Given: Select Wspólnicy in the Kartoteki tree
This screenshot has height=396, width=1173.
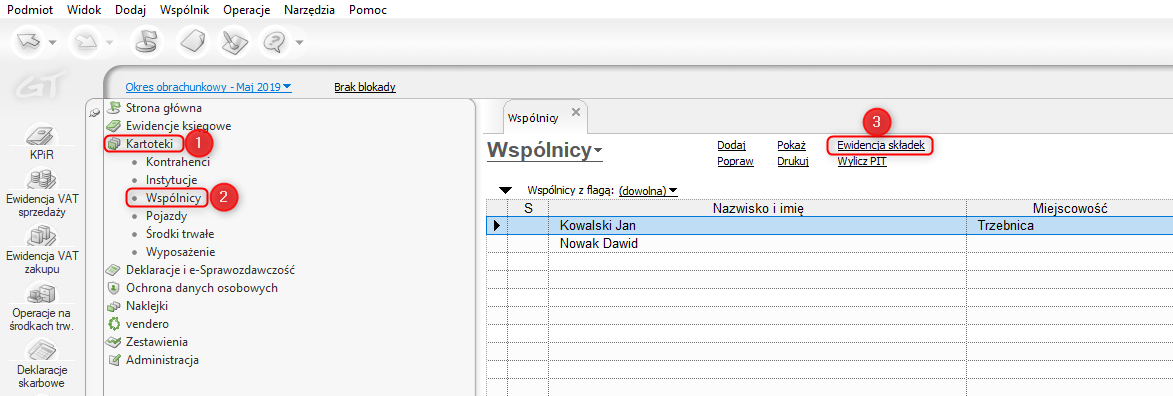Looking at the screenshot, I should click(x=174, y=198).
